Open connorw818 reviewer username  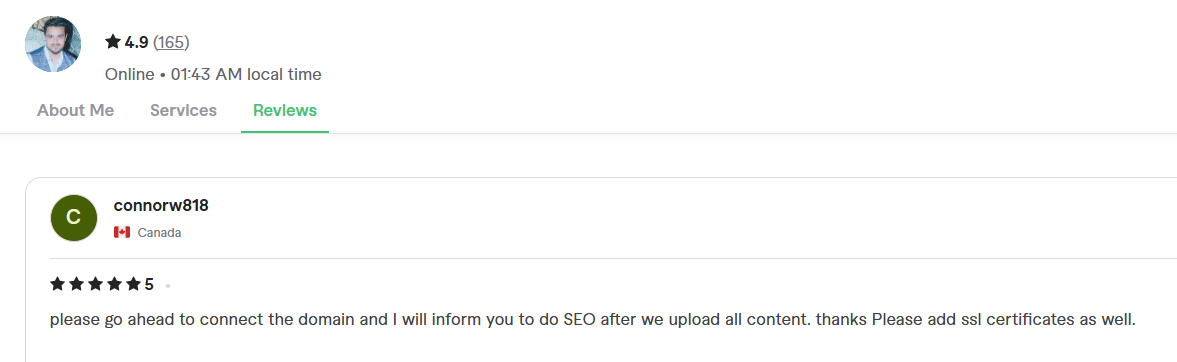click(161, 206)
